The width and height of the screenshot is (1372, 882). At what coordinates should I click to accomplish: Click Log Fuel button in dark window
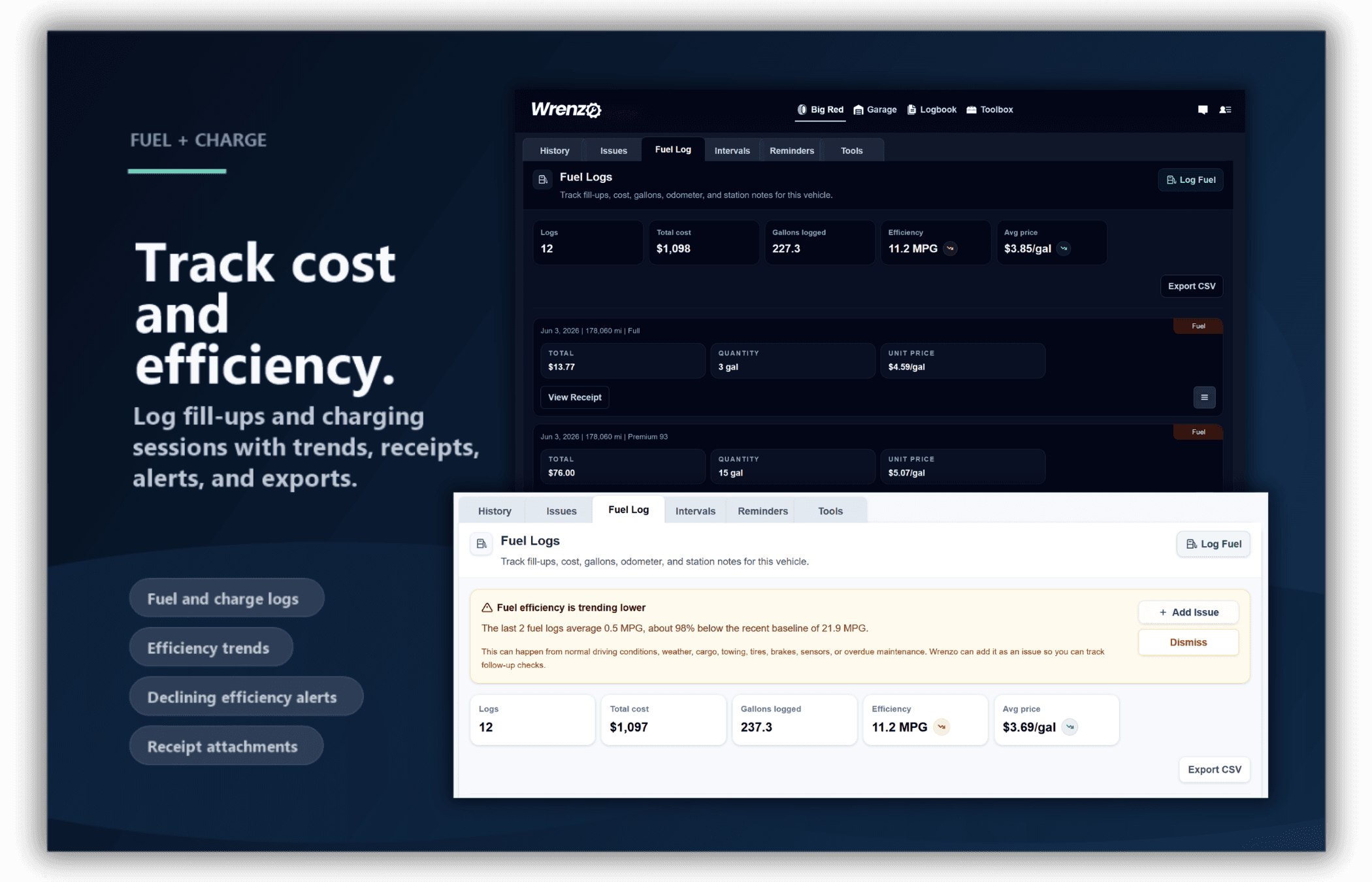click(1191, 180)
